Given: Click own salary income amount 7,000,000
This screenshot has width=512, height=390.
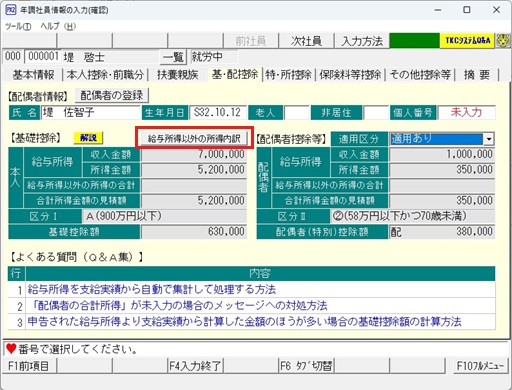Looking at the screenshot, I should tap(194, 155).
